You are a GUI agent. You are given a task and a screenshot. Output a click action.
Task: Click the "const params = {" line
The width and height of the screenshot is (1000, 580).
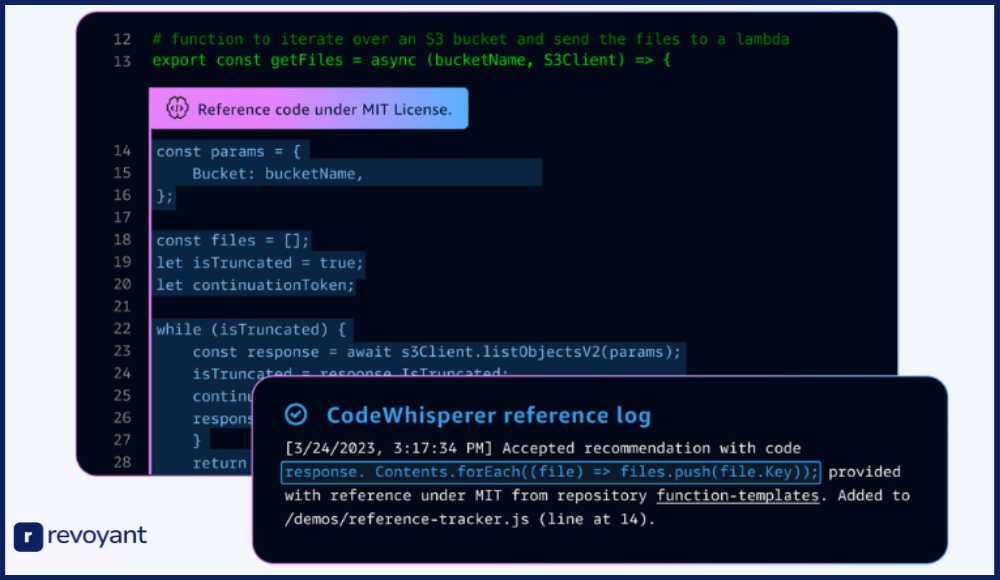click(228, 151)
